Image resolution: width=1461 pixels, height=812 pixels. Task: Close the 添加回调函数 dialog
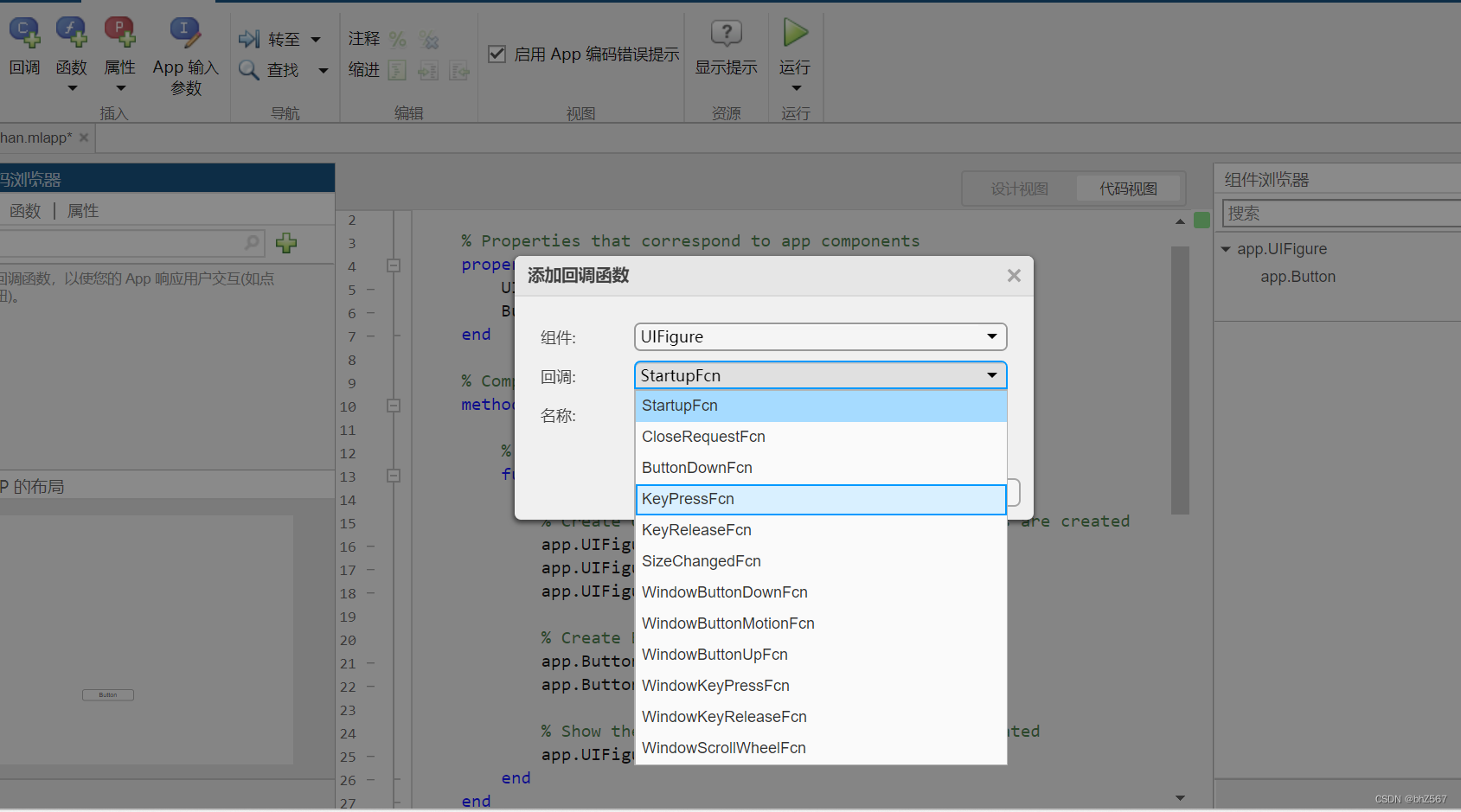click(x=1013, y=275)
